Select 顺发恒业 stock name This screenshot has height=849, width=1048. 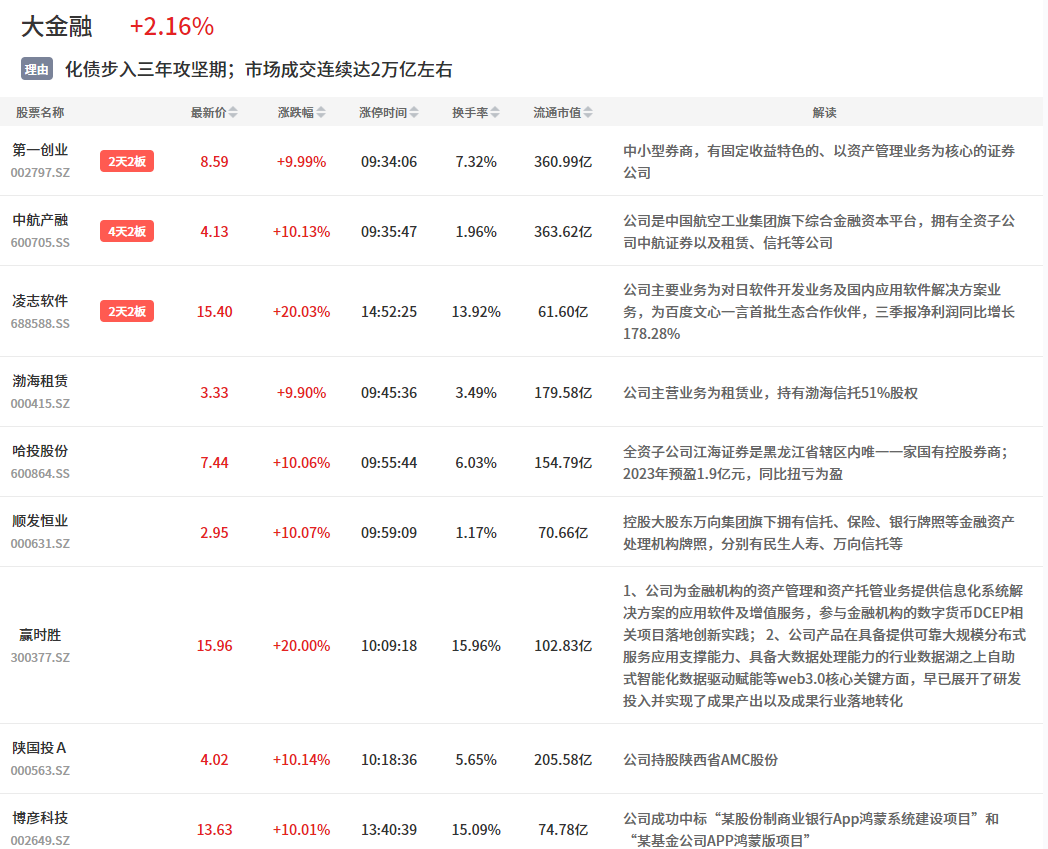[41, 521]
